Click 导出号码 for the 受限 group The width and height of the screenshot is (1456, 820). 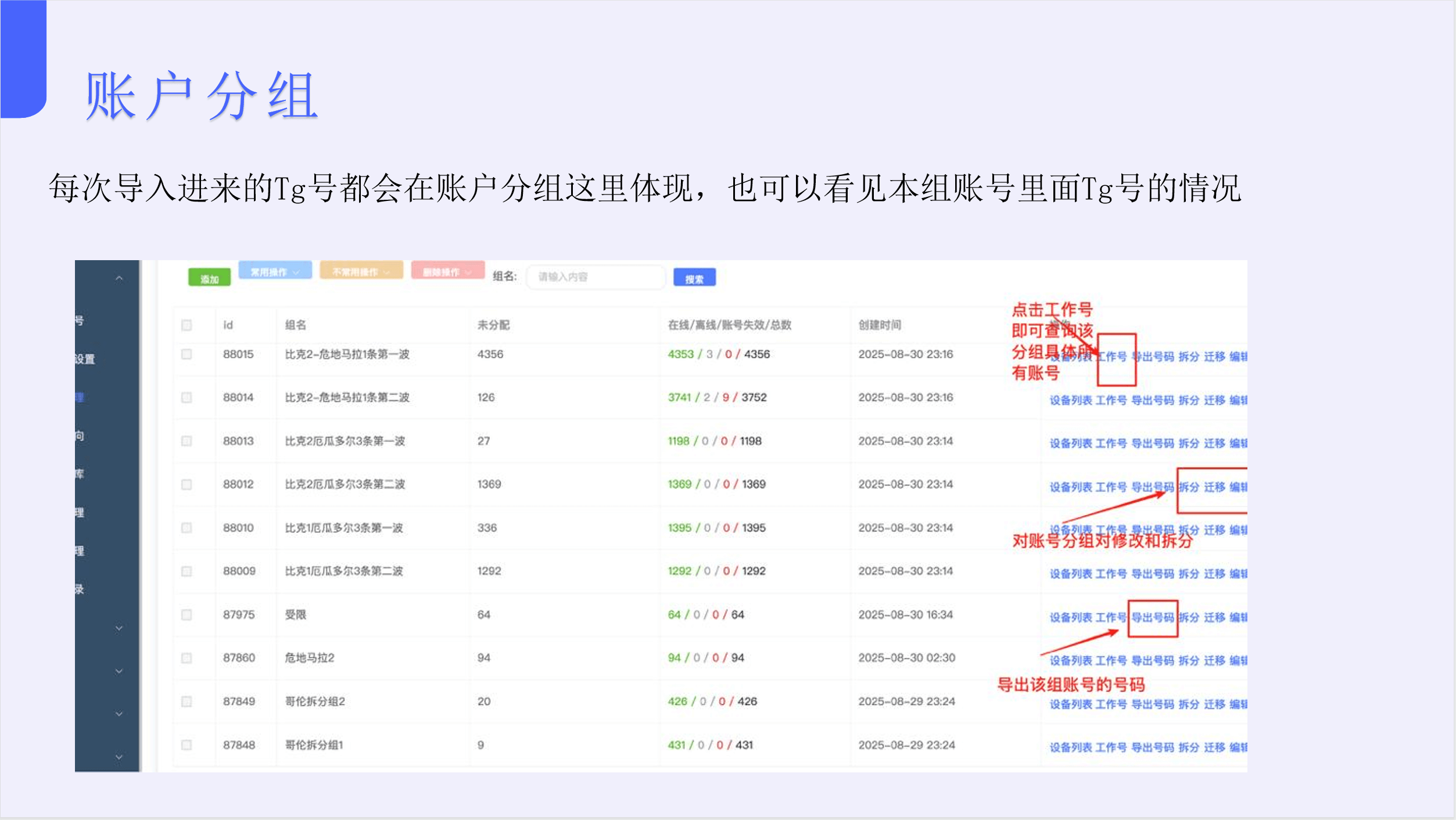1153,616
